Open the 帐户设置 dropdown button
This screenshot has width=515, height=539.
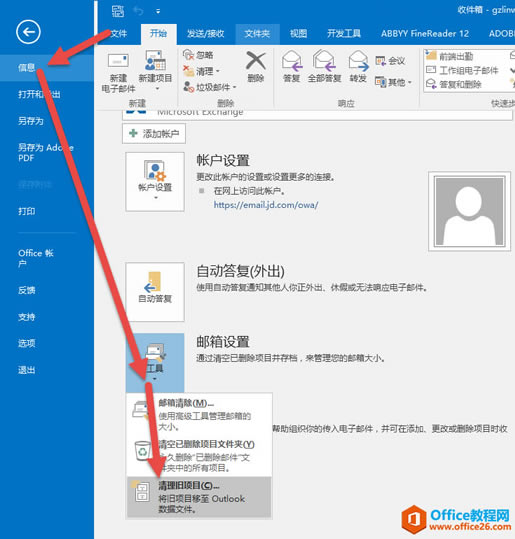point(155,182)
